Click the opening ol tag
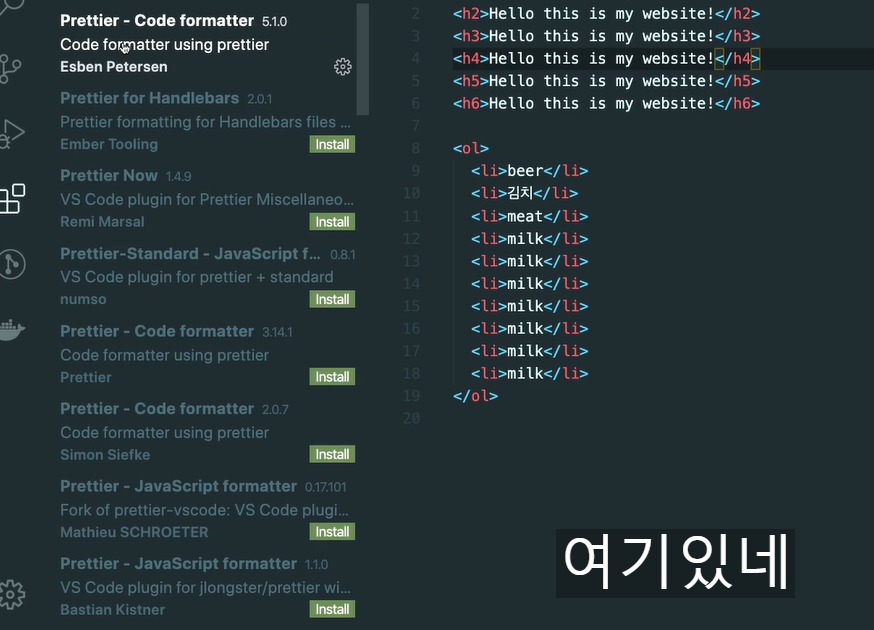This screenshot has height=630, width=874. click(x=471, y=149)
